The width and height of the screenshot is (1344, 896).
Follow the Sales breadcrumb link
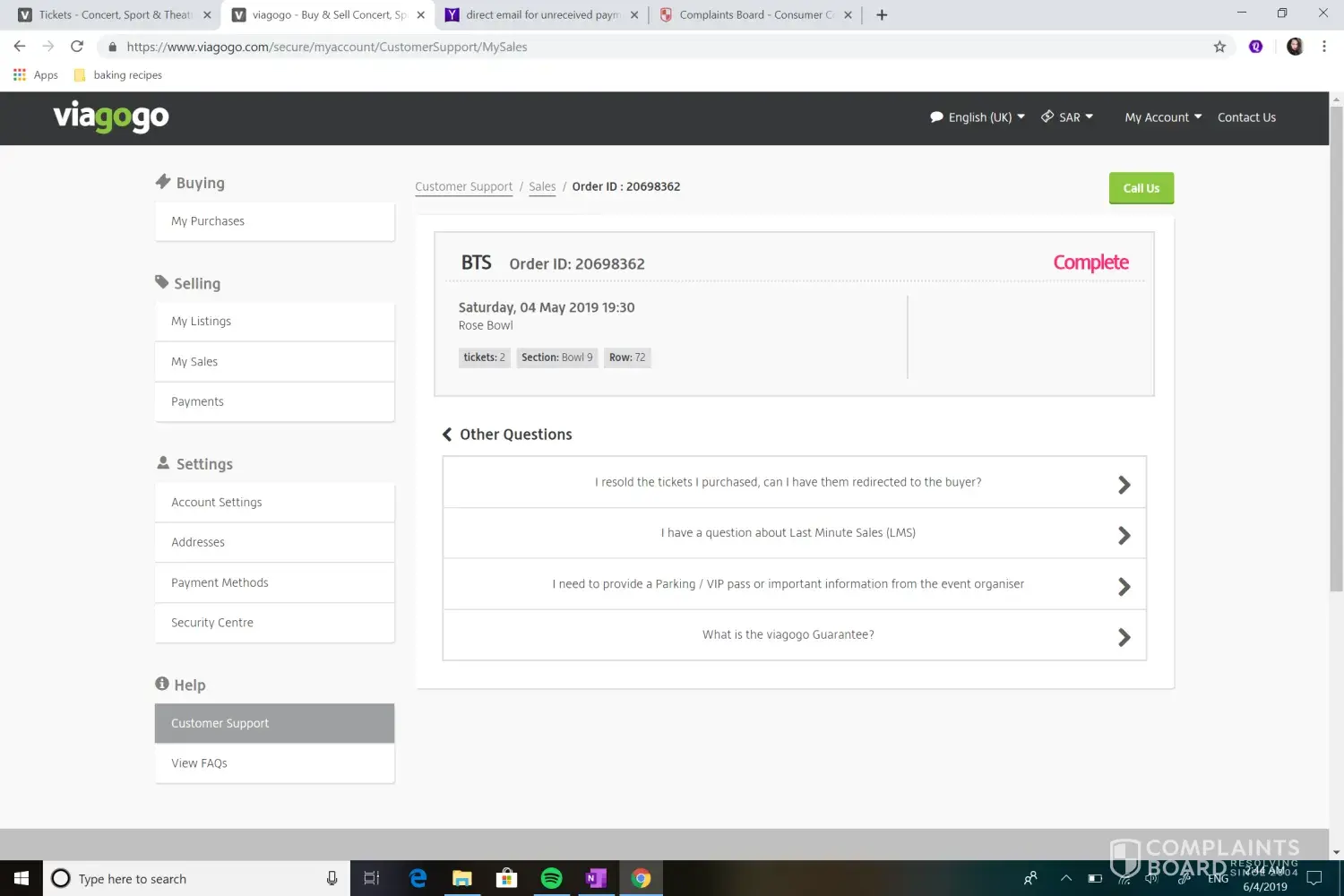point(542,186)
